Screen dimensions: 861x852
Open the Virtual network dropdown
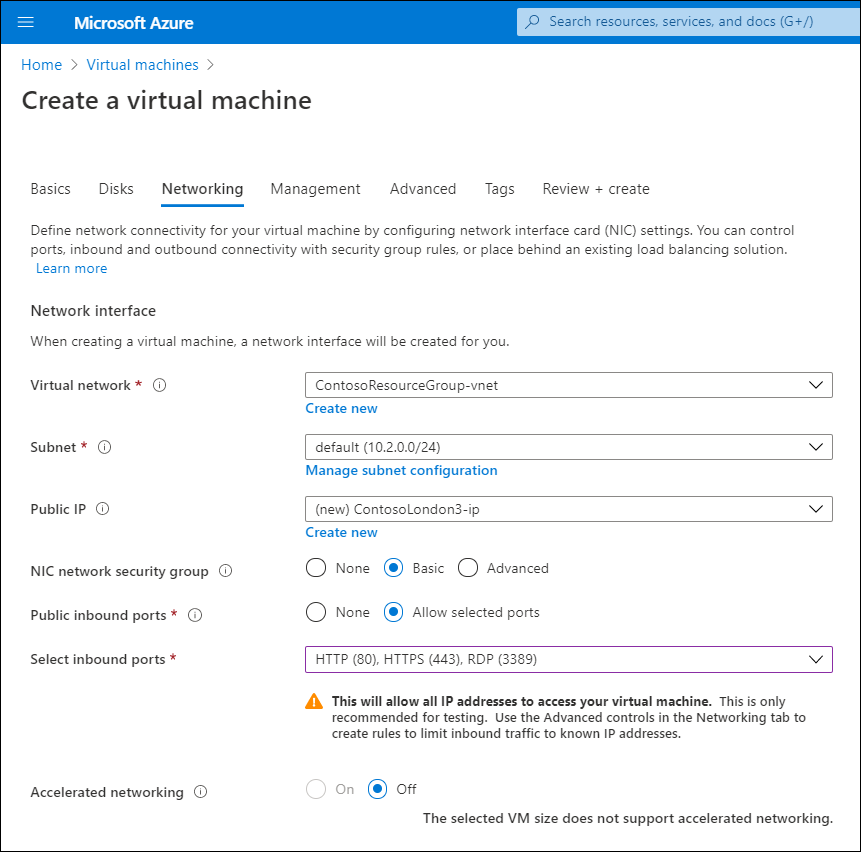point(568,385)
